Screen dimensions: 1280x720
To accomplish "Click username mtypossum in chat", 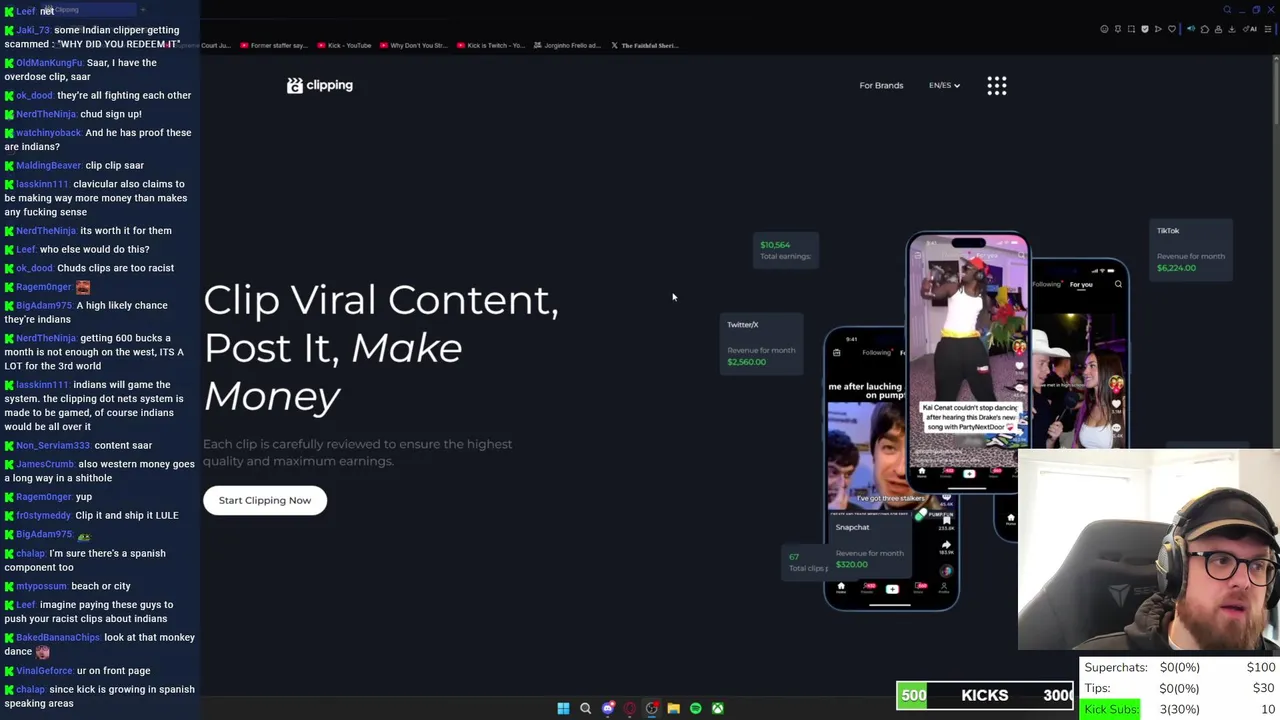I will 41,586.
